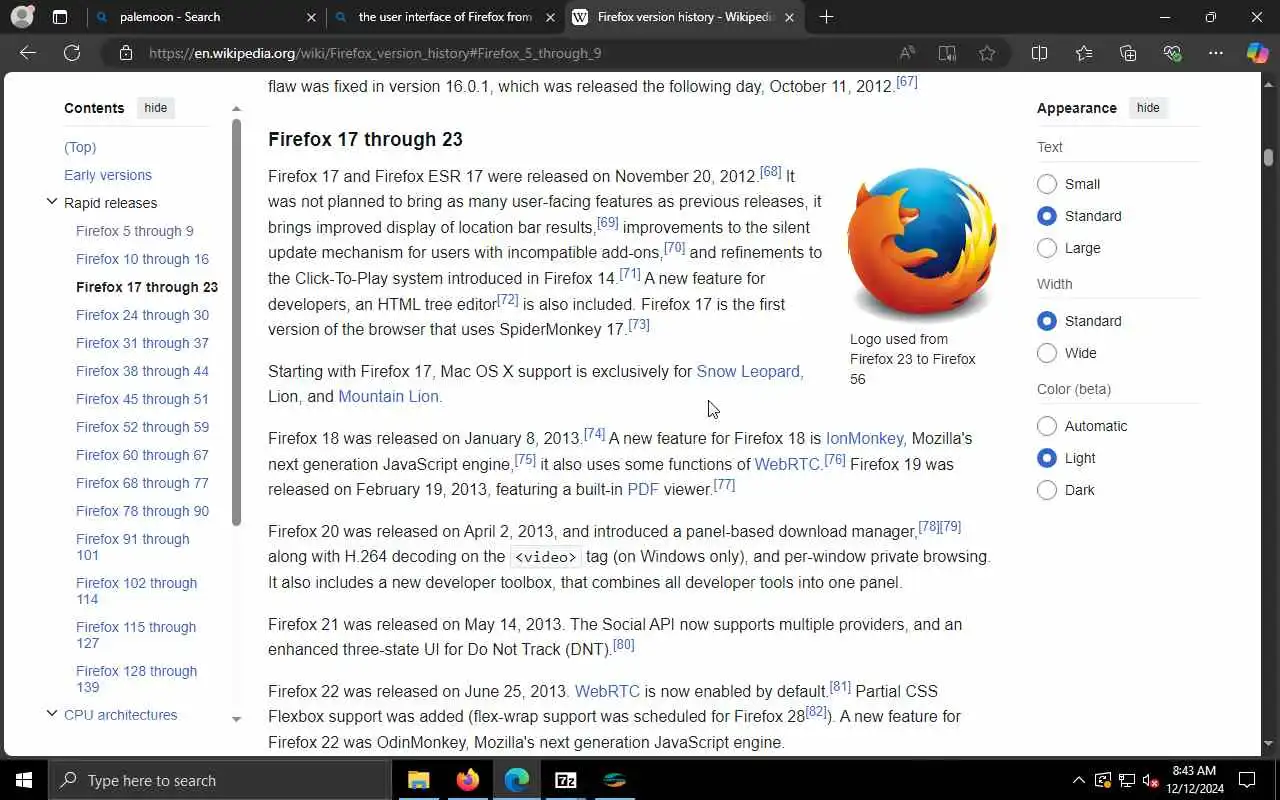This screenshot has height=800, width=1280.
Task: Open the PDF link
Action: (643, 489)
